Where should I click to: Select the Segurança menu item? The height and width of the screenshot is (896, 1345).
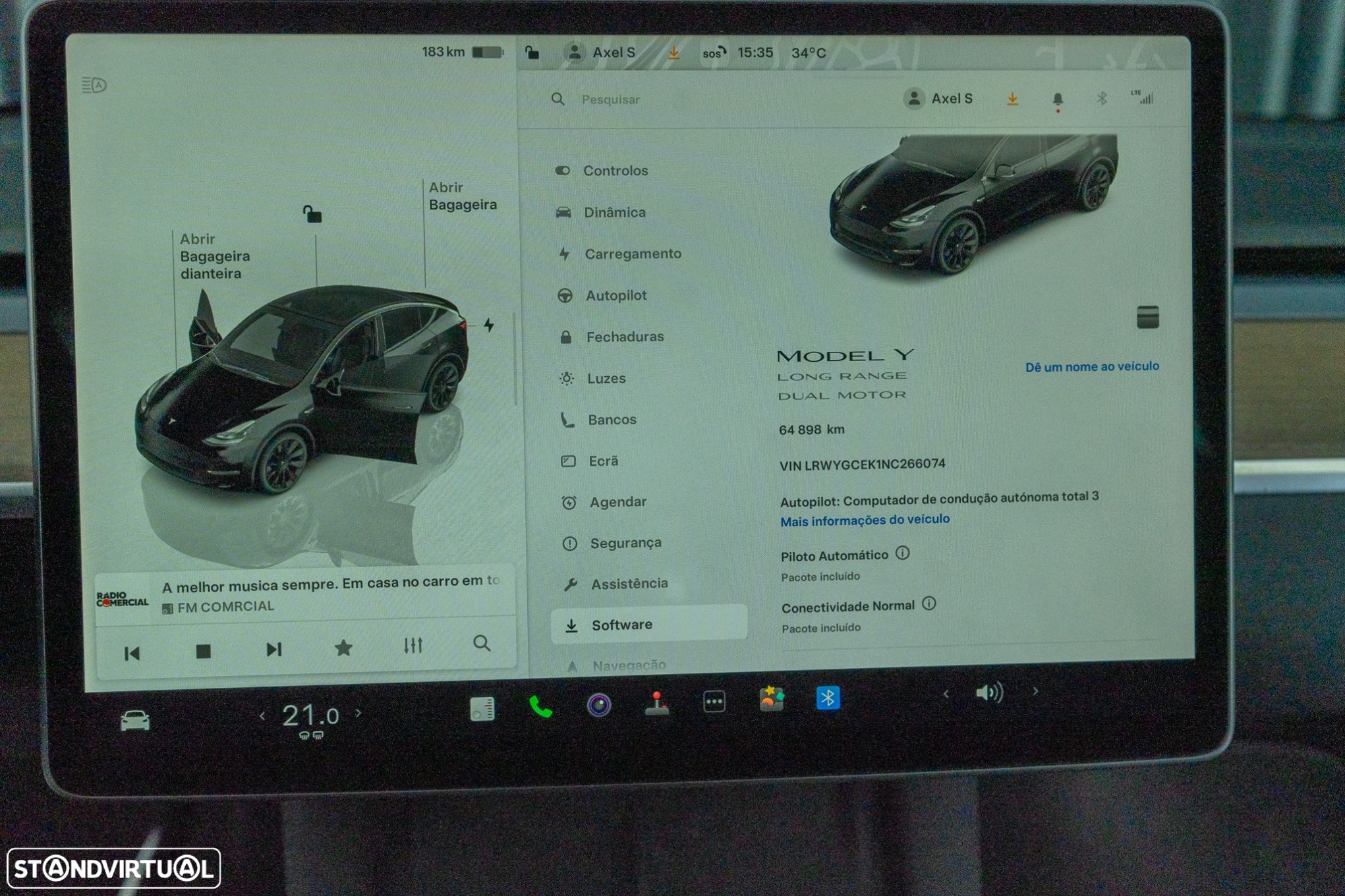pyautogui.click(x=612, y=543)
